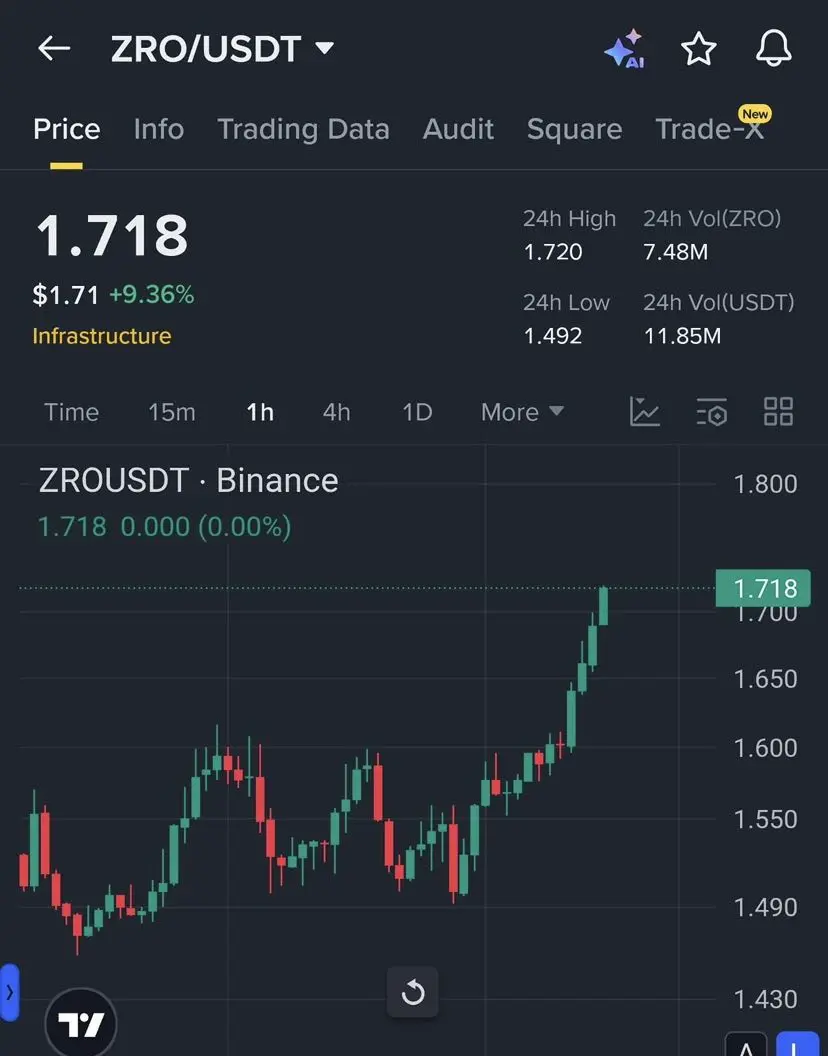Viewport: 828px width, 1056px height.
Task: Switch to the Price tab
Action: (67, 129)
